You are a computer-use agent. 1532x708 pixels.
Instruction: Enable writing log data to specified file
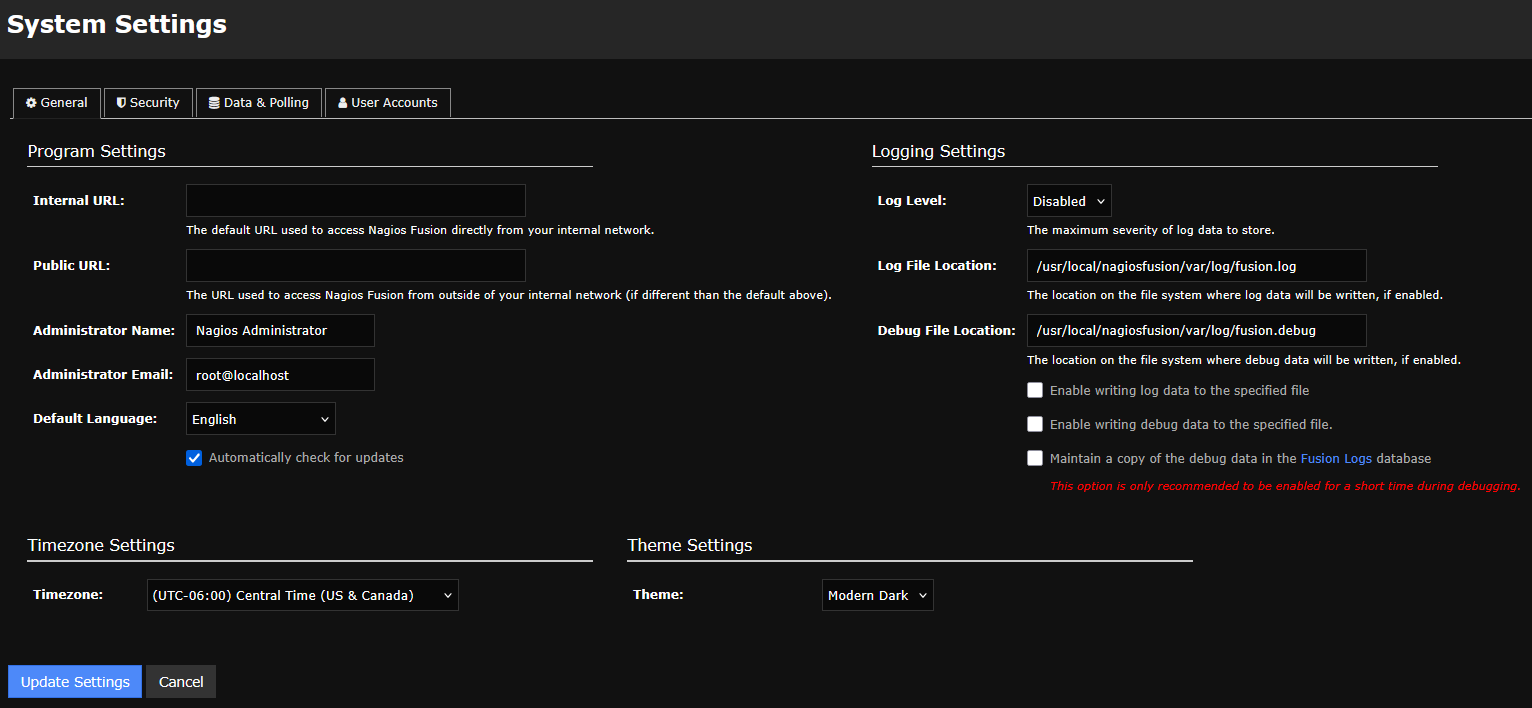tap(1035, 390)
